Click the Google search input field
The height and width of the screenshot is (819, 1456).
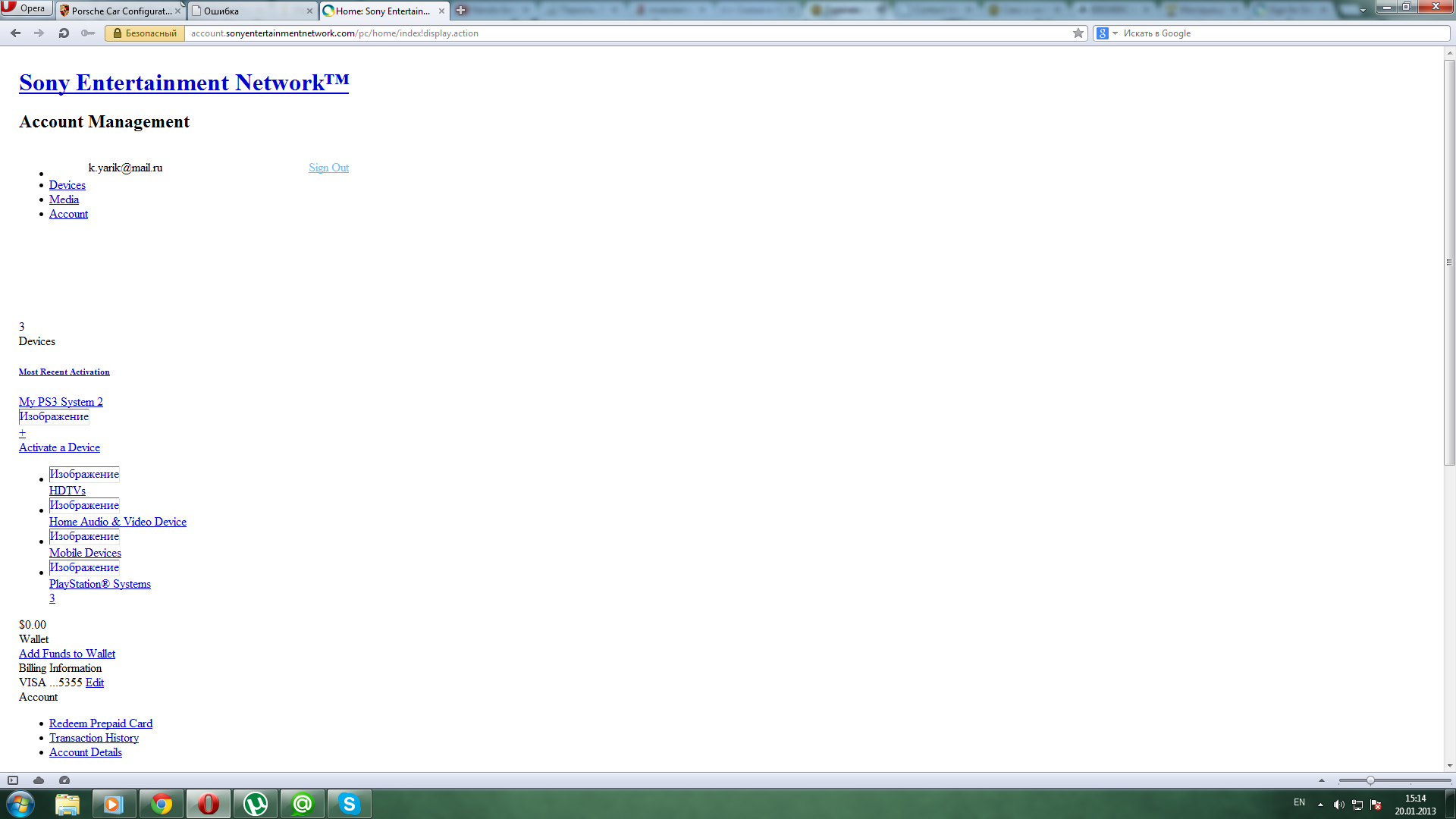pyautogui.click(x=1282, y=33)
